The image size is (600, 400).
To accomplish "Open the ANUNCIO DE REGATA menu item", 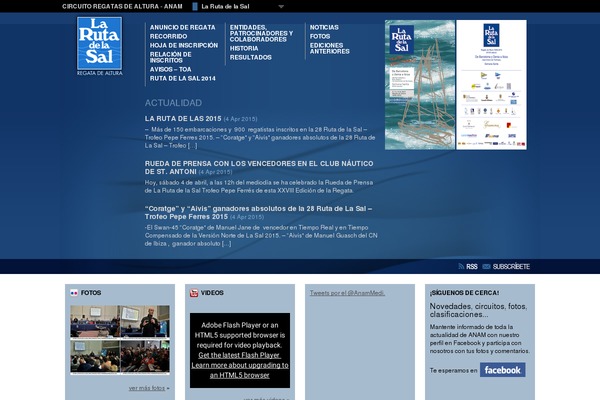I will click(x=183, y=28).
